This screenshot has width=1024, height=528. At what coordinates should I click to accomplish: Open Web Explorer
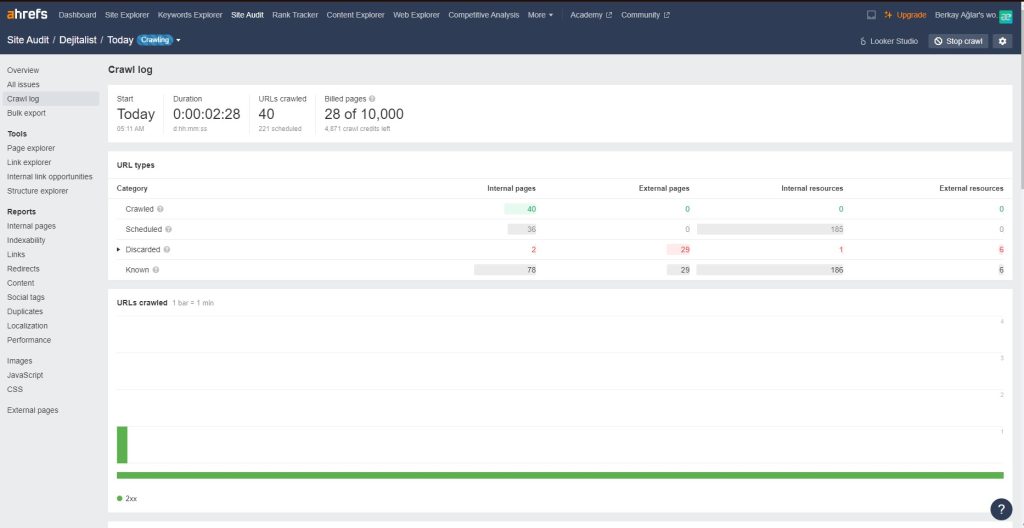tap(416, 15)
